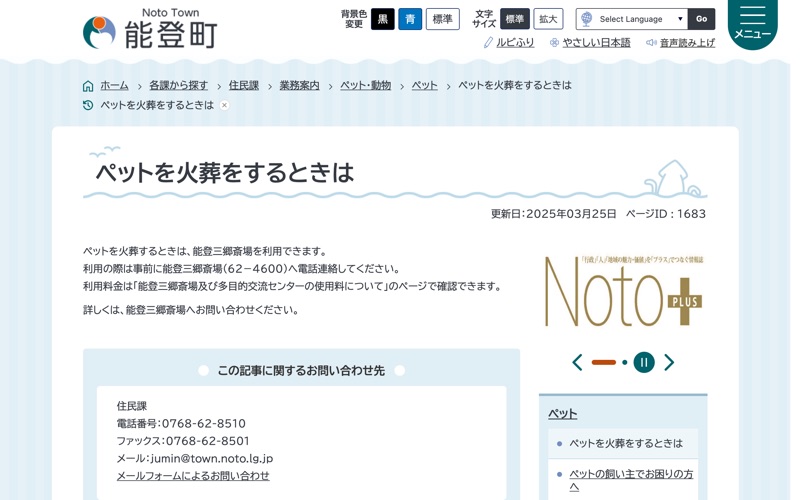The width and height of the screenshot is (800, 500).
Task: Click the Noto Town logo emblem
Action: click(99, 32)
